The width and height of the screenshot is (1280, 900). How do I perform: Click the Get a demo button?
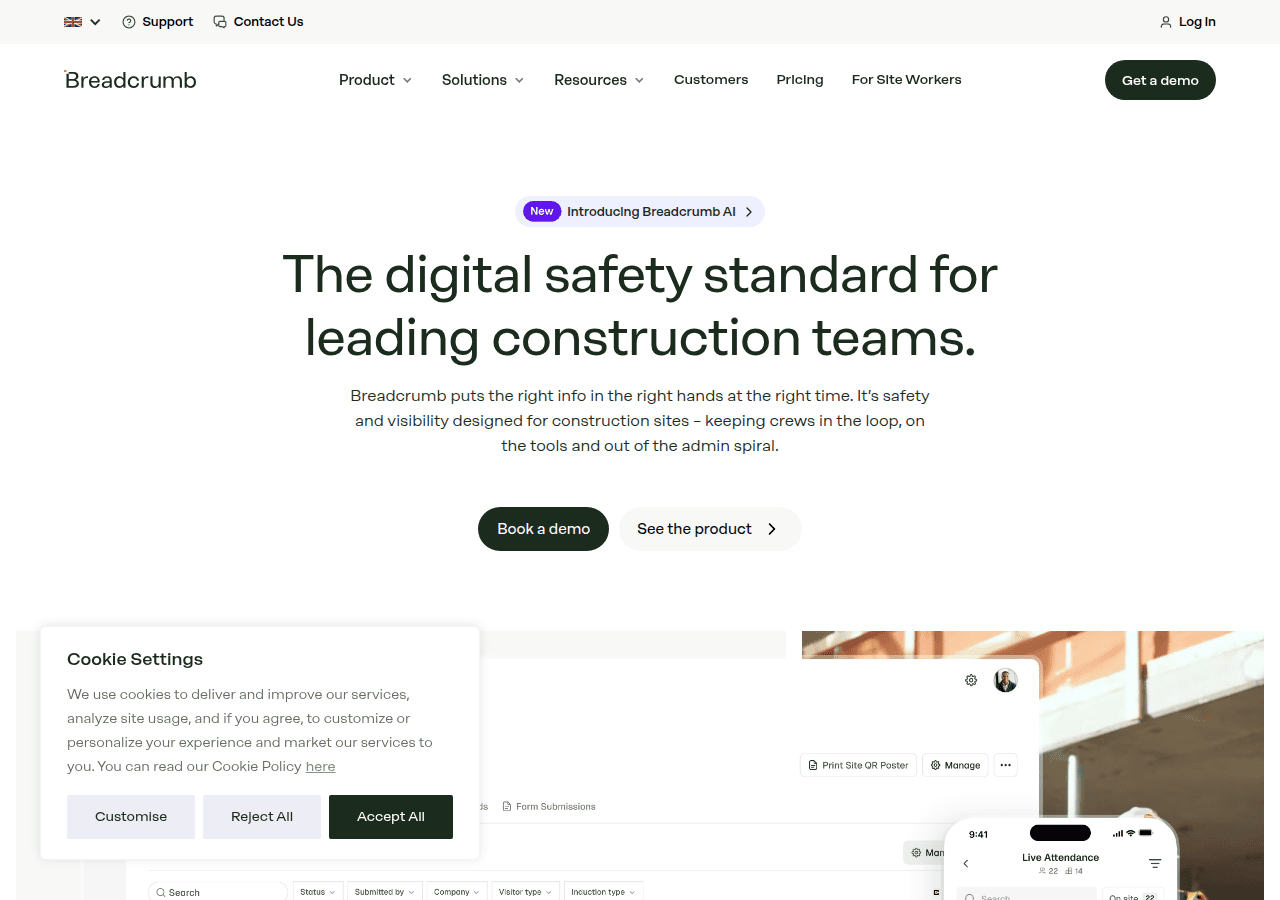pos(1160,80)
